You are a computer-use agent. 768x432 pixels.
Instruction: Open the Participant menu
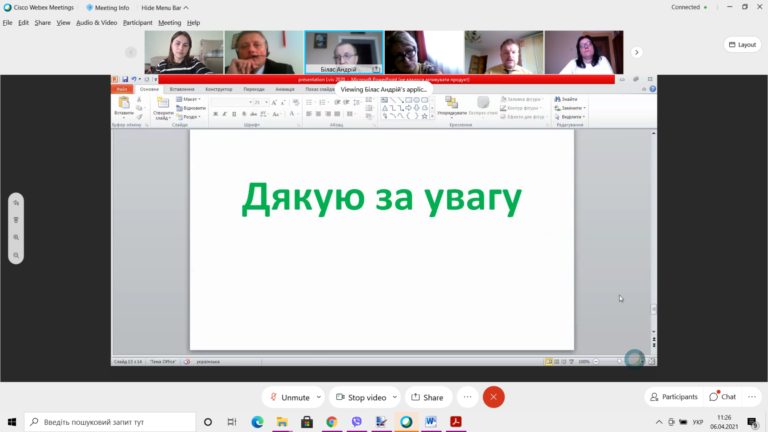(x=138, y=23)
